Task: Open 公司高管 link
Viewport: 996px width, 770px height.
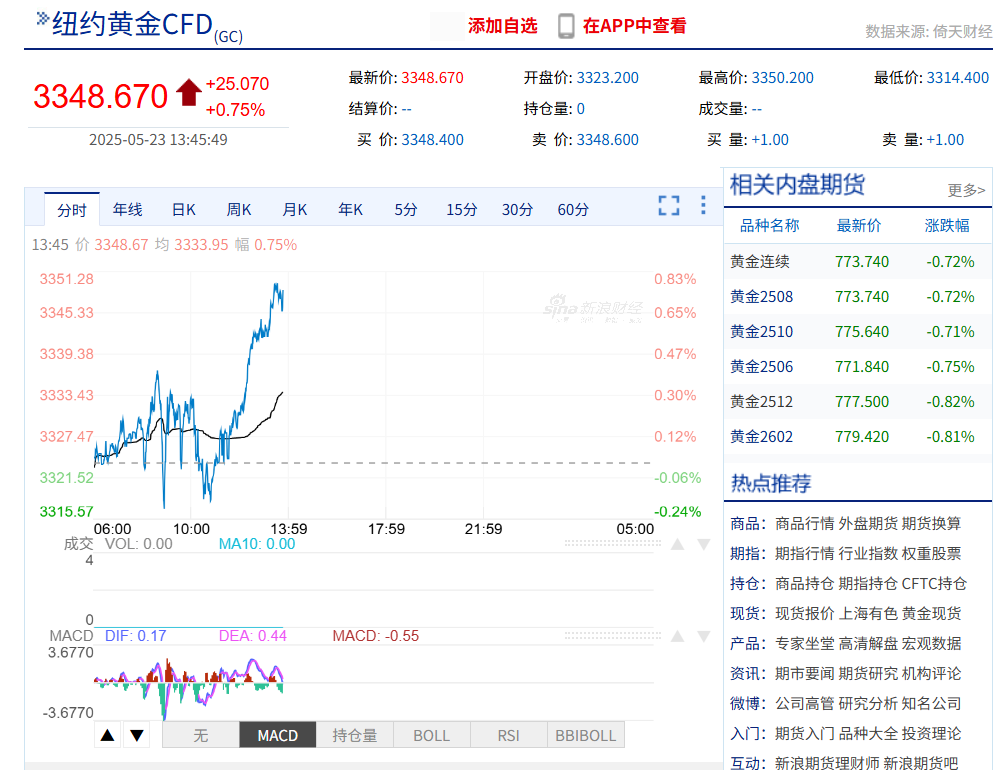Action: coord(804,703)
